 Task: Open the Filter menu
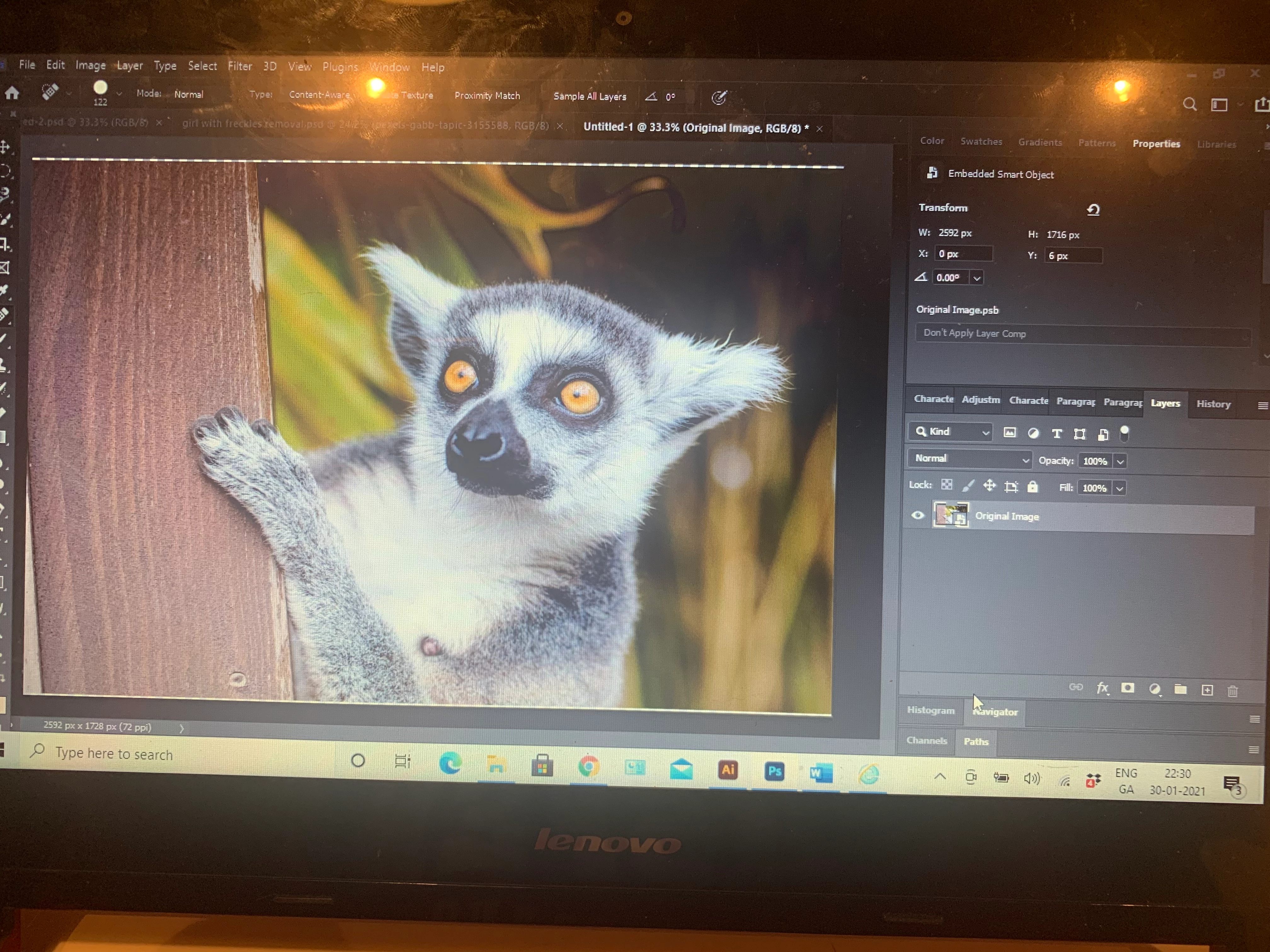(x=239, y=66)
